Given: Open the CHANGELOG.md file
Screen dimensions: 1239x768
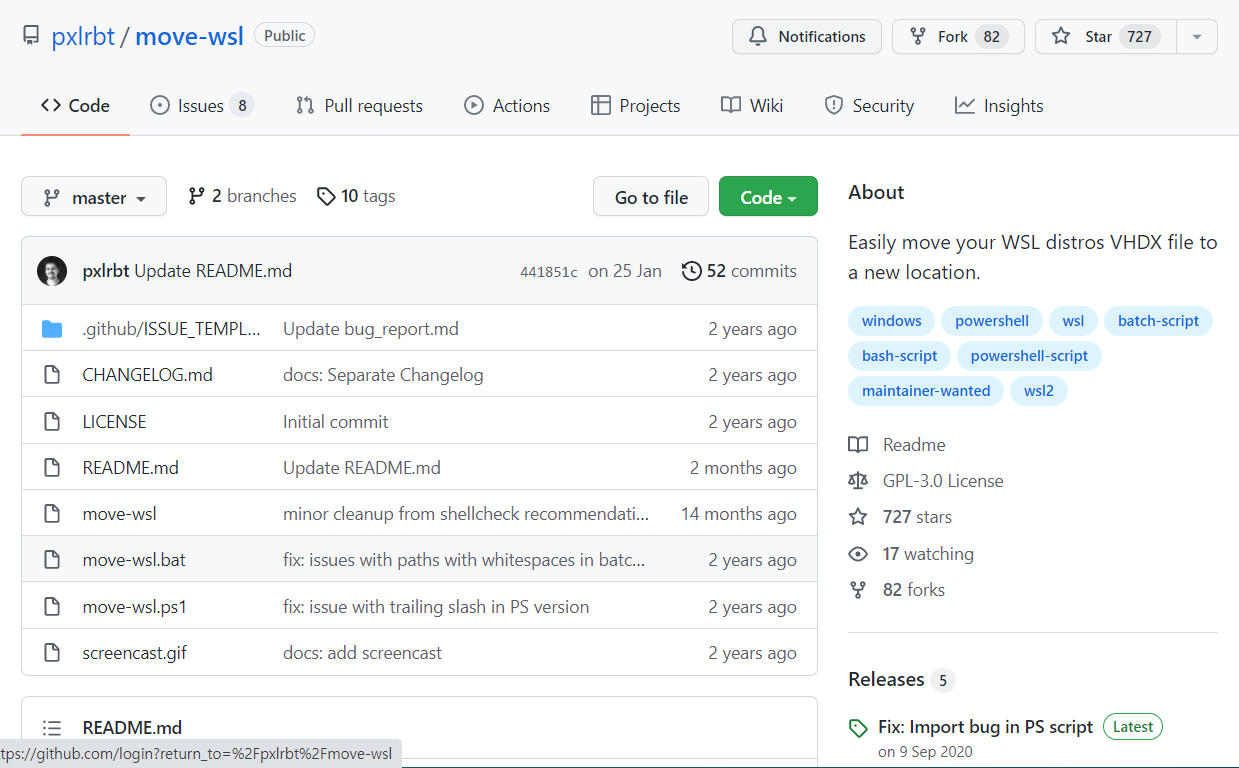Looking at the screenshot, I should (x=147, y=375).
